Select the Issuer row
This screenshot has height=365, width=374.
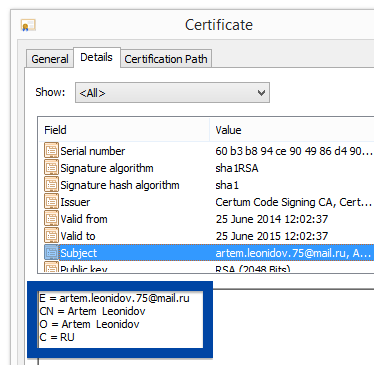(x=206, y=202)
